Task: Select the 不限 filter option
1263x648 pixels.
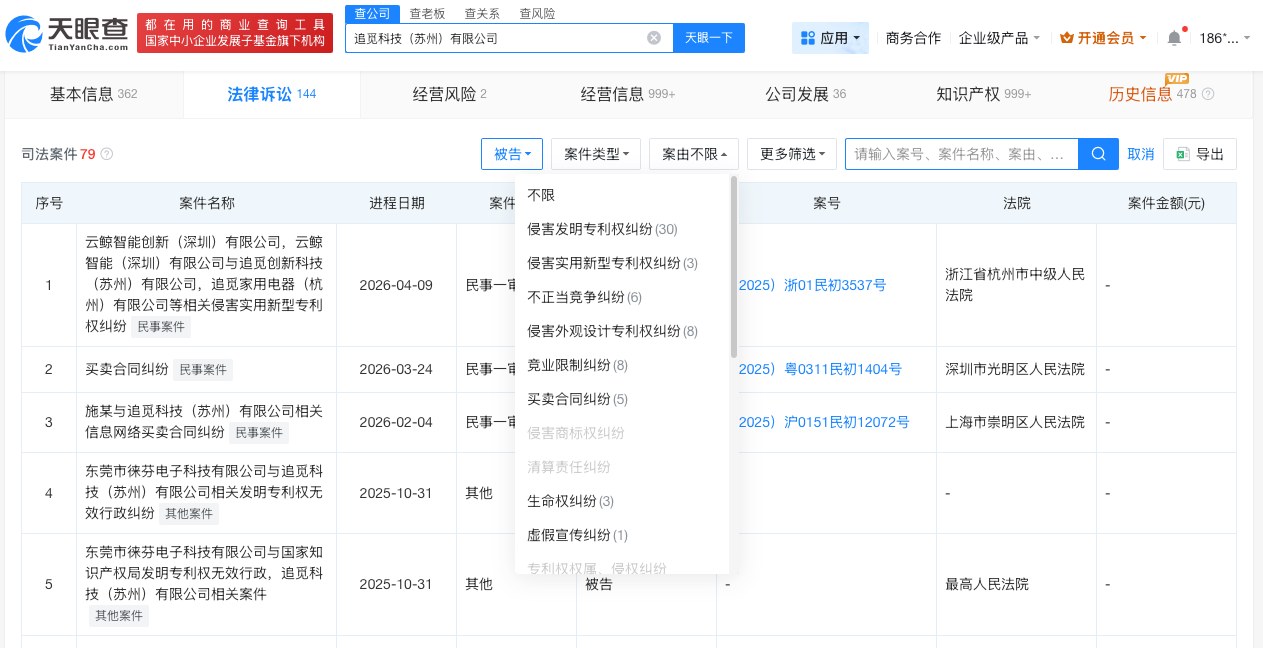Action: point(541,195)
